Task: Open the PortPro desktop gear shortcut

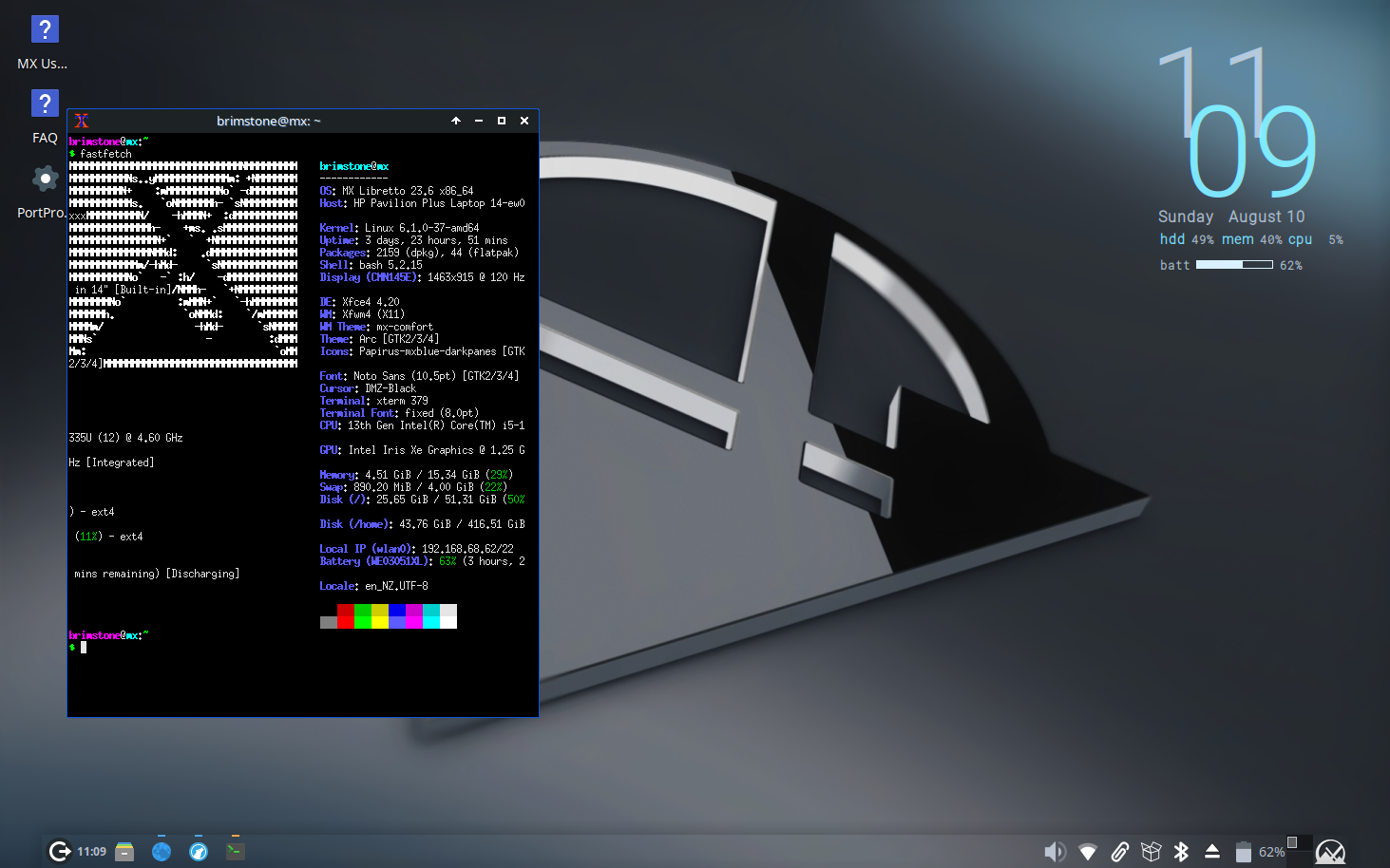Action: (x=44, y=179)
